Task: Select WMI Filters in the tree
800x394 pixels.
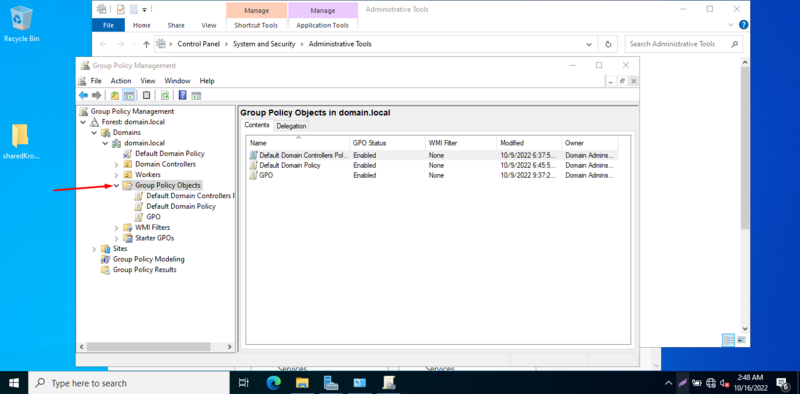Action: [153, 228]
